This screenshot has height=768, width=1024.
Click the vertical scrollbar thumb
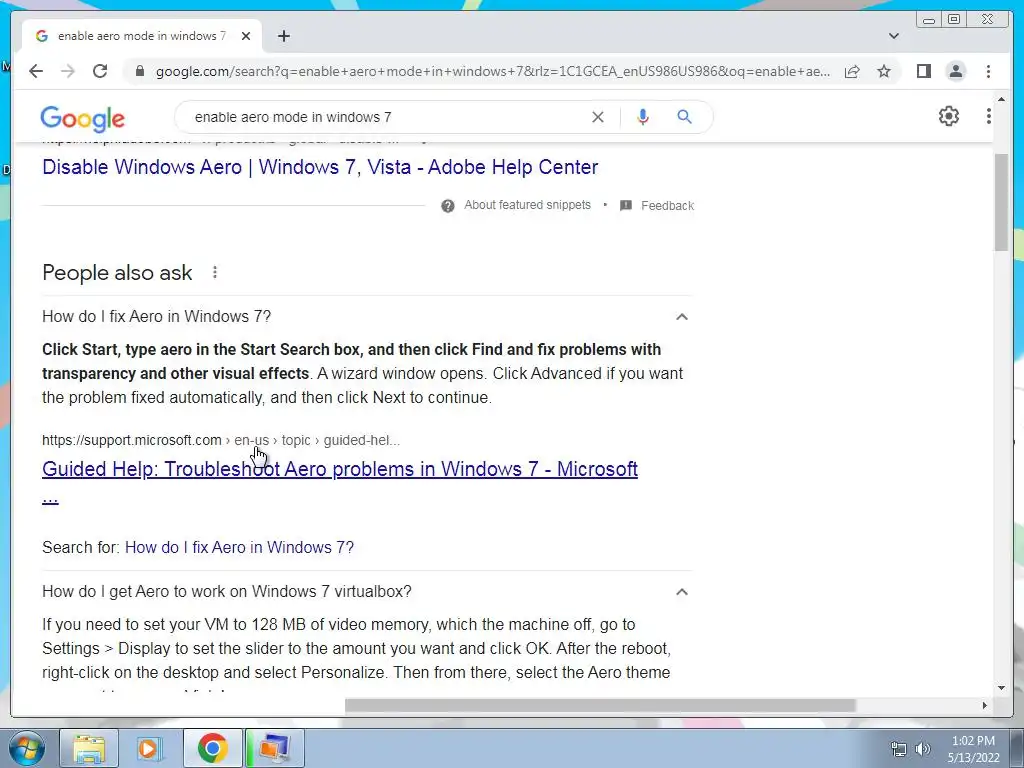(1001, 201)
